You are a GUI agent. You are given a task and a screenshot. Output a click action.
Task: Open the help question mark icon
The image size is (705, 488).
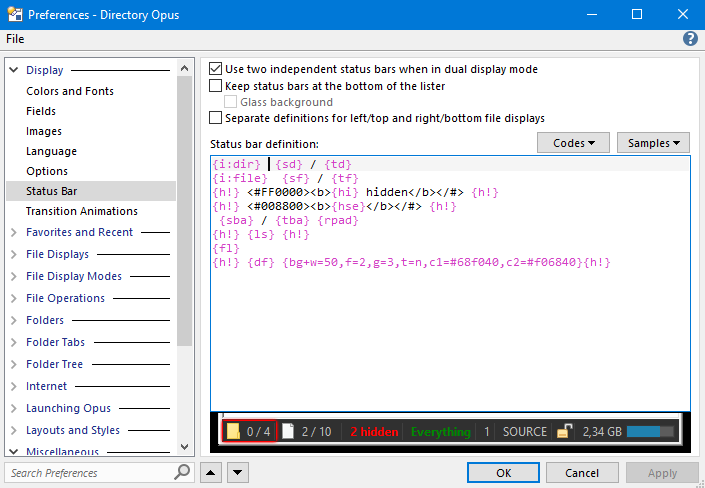690,39
